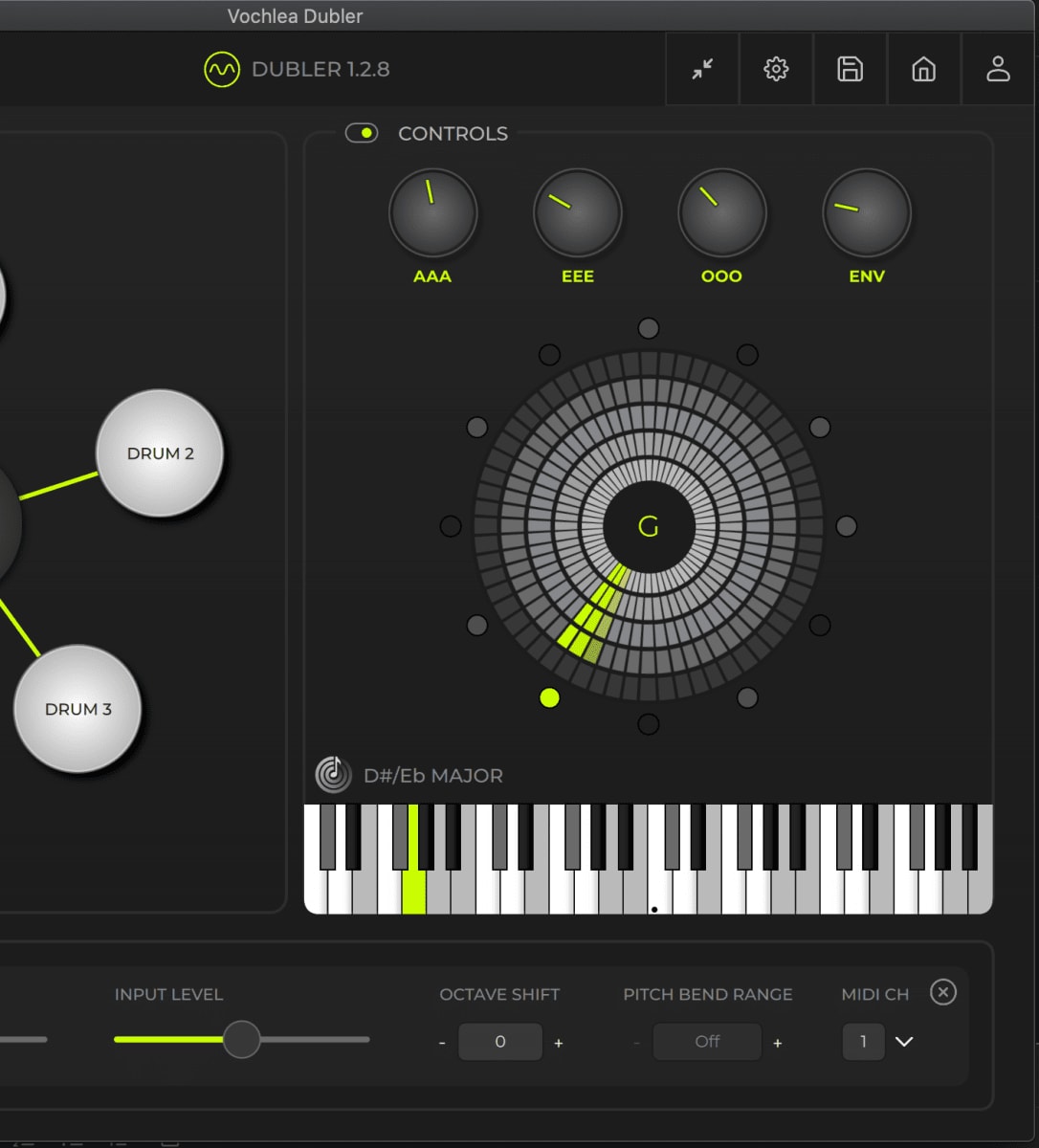The width and height of the screenshot is (1039, 1148).
Task: Click the DUBLER 1.2.8 version text
Action: coord(321,69)
